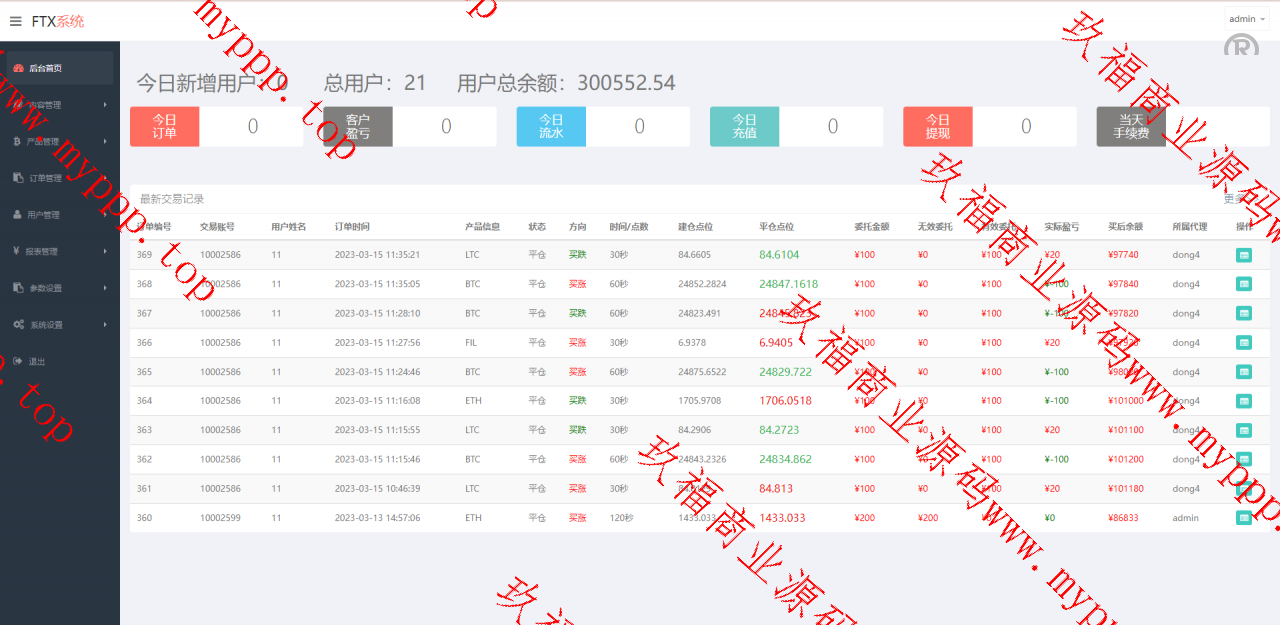Click the user icon for 用户管理
Viewport: 1280px width, 625px height.
pyautogui.click(x=18, y=215)
